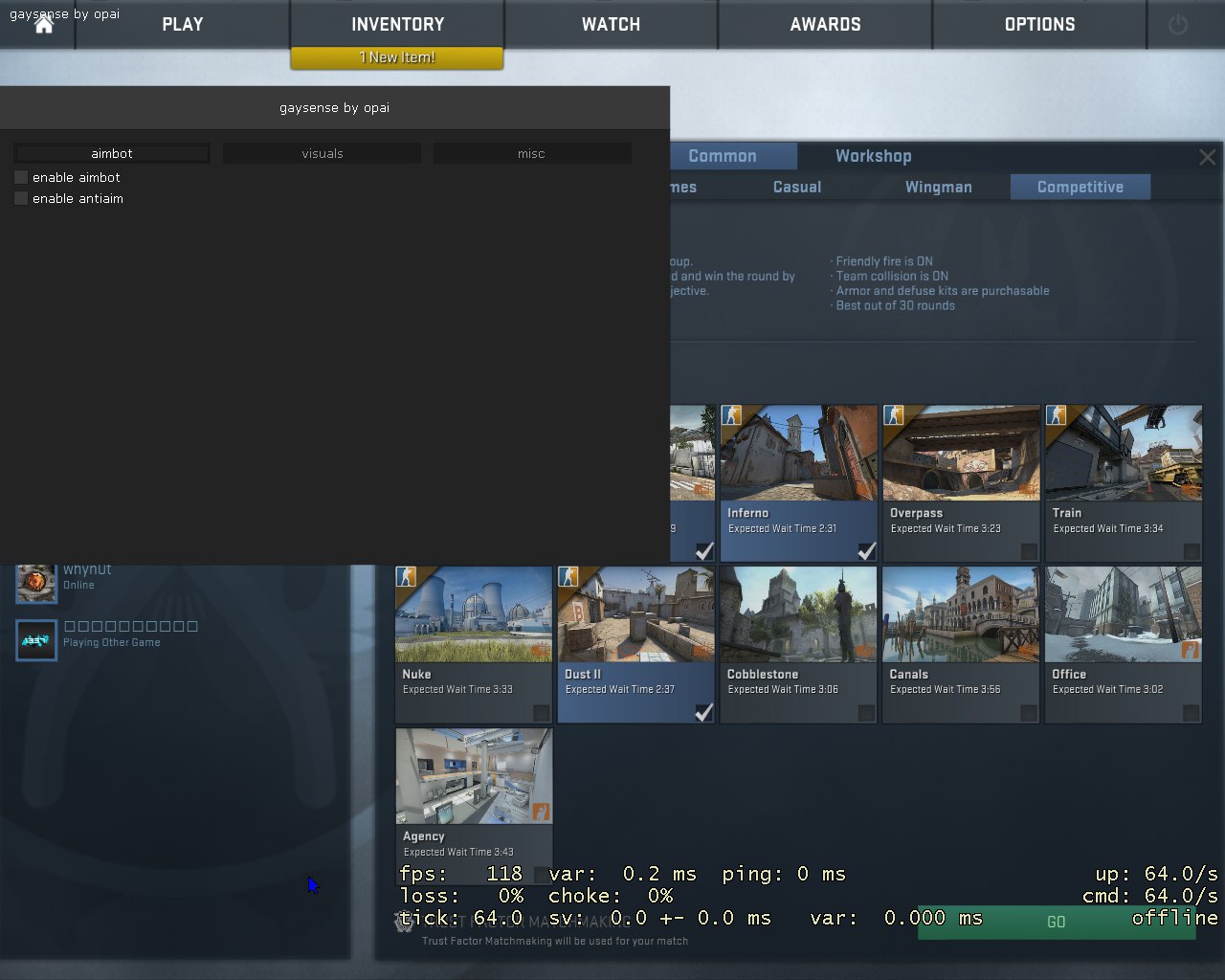Click Inferno's Expected Wait Time 2:31
The width and height of the screenshot is (1225, 980).
click(783, 528)
